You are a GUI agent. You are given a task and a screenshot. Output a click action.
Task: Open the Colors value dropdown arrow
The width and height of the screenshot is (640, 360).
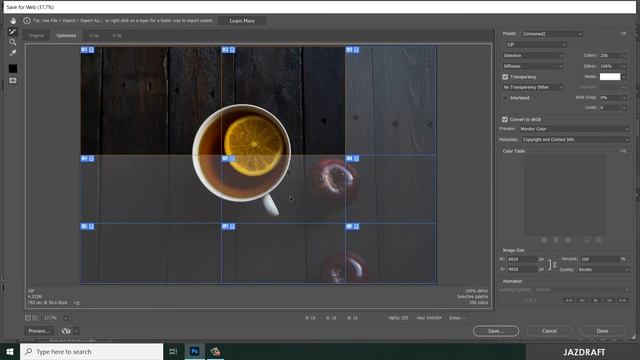[x=624, y=56]
